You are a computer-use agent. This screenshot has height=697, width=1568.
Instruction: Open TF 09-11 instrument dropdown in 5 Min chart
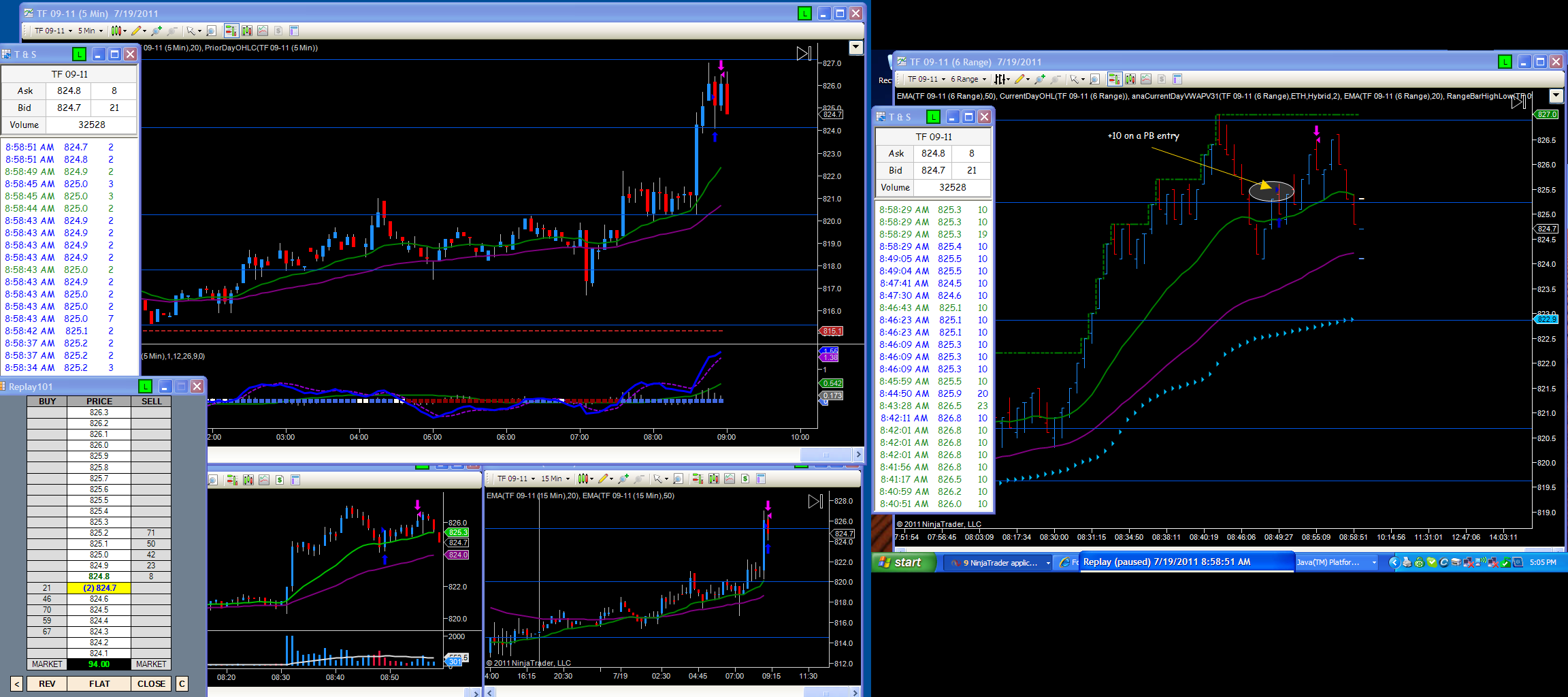click(53, 31)
